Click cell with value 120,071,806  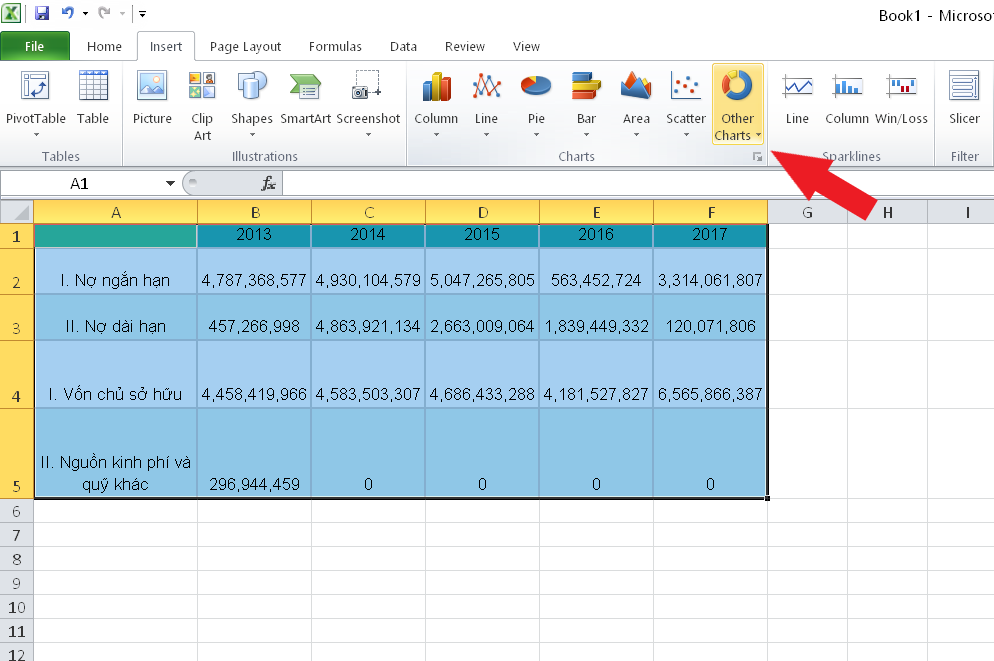710,318
